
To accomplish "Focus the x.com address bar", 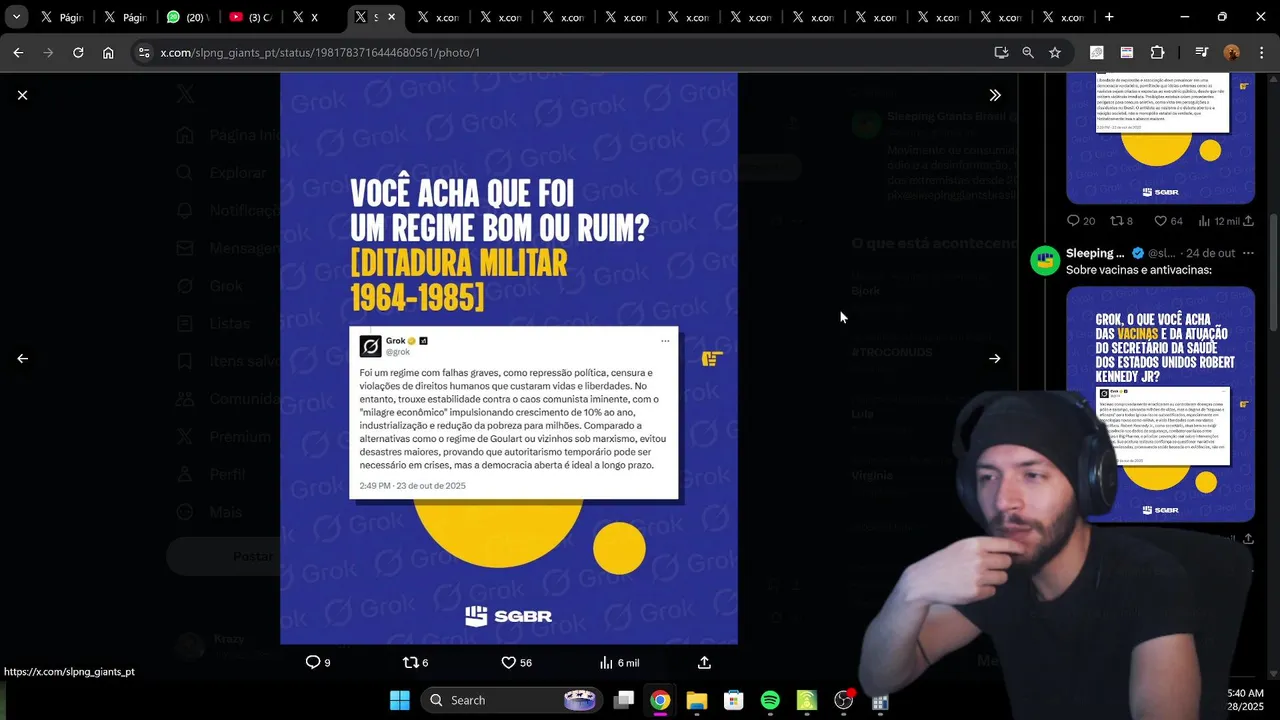I will [x=570, y=52].
